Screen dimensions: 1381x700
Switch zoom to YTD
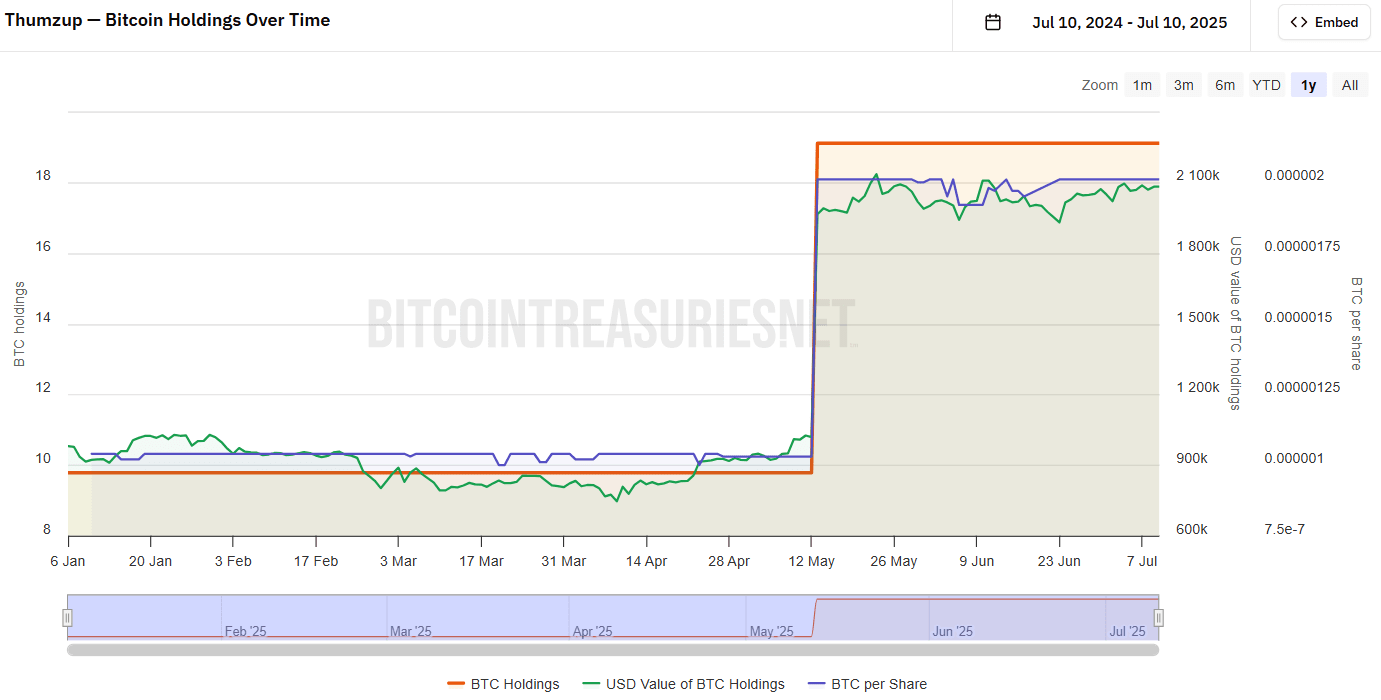click(1266, 85)
